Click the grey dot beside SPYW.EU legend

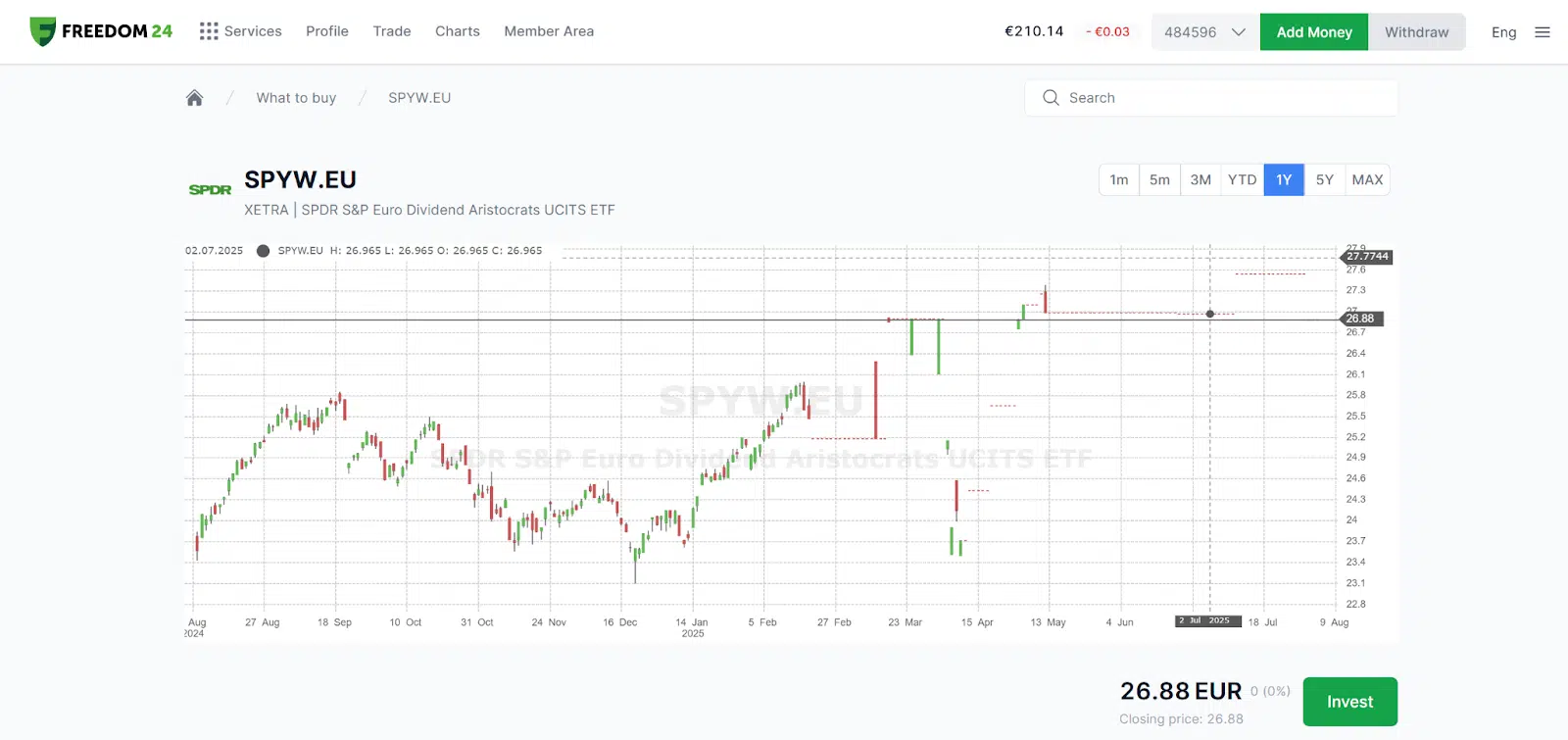[x=263, y=251]
